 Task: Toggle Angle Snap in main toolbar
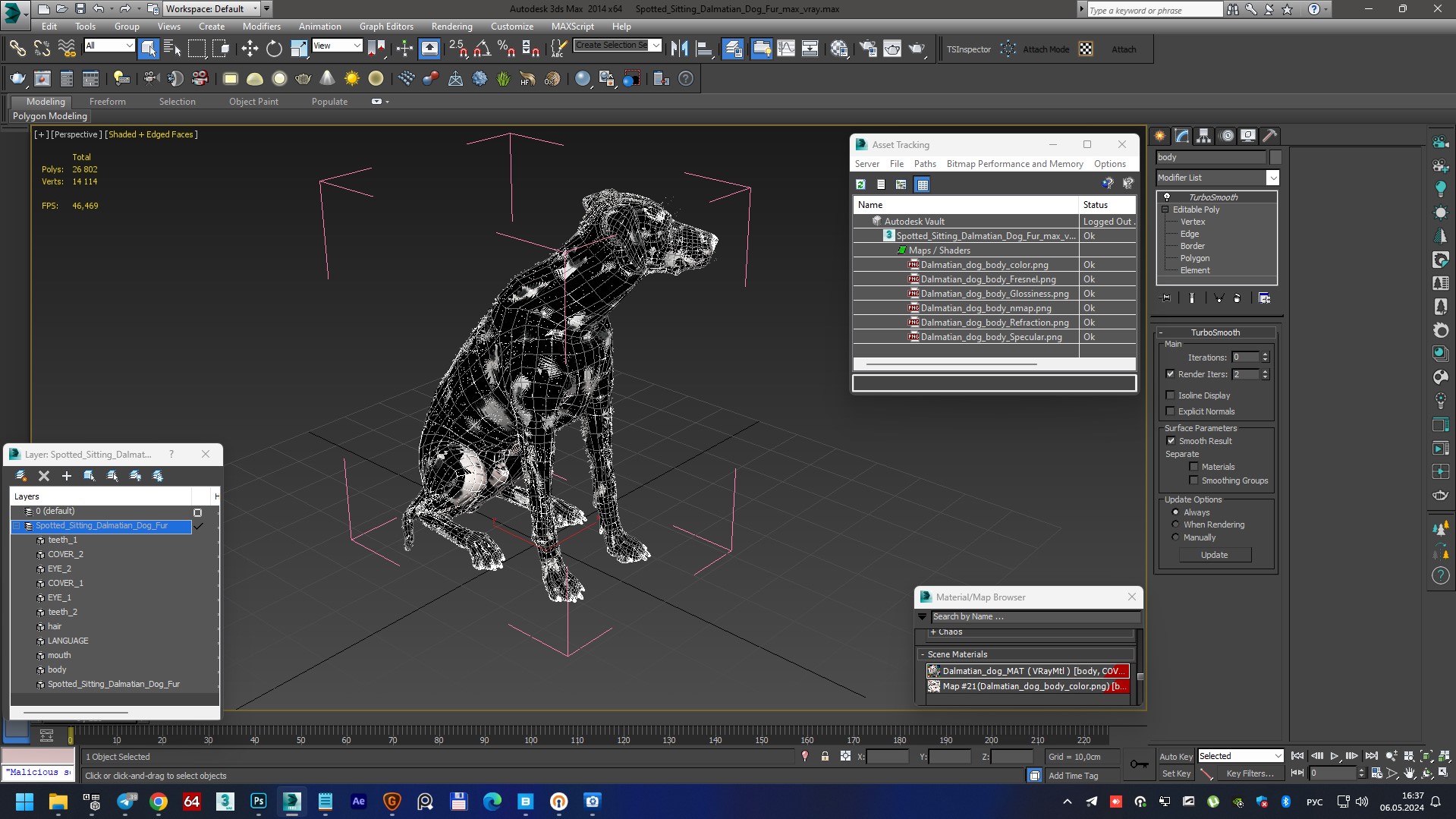(x=482, y=49)
